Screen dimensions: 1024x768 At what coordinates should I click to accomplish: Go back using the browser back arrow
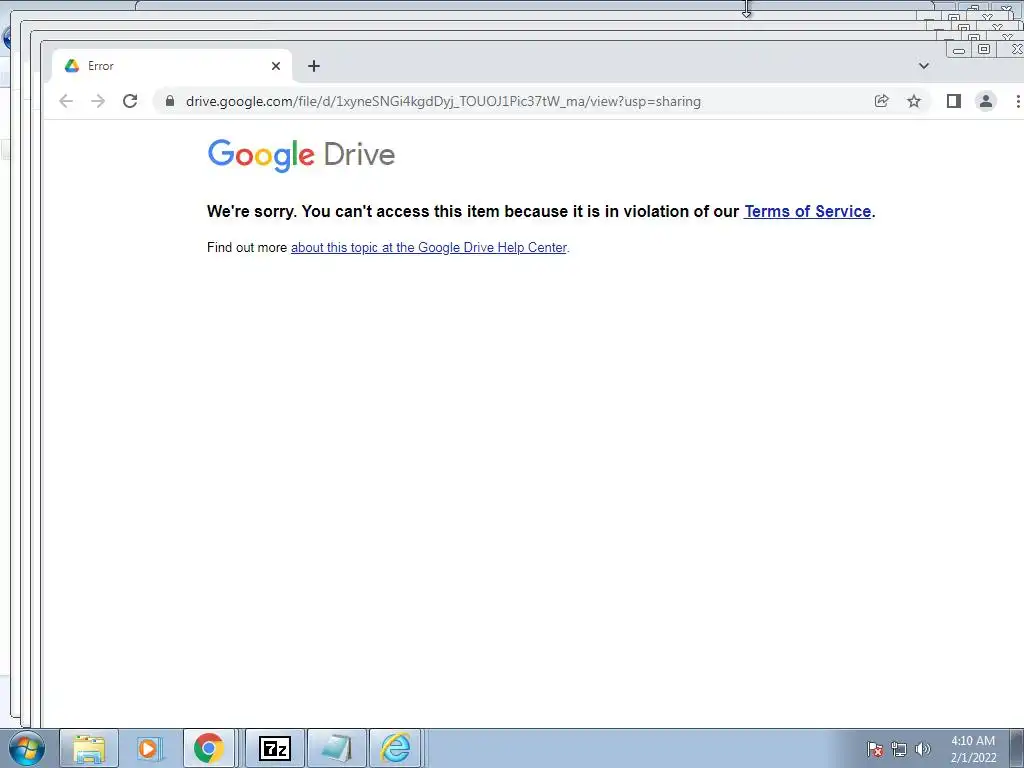tap(66, 101)
